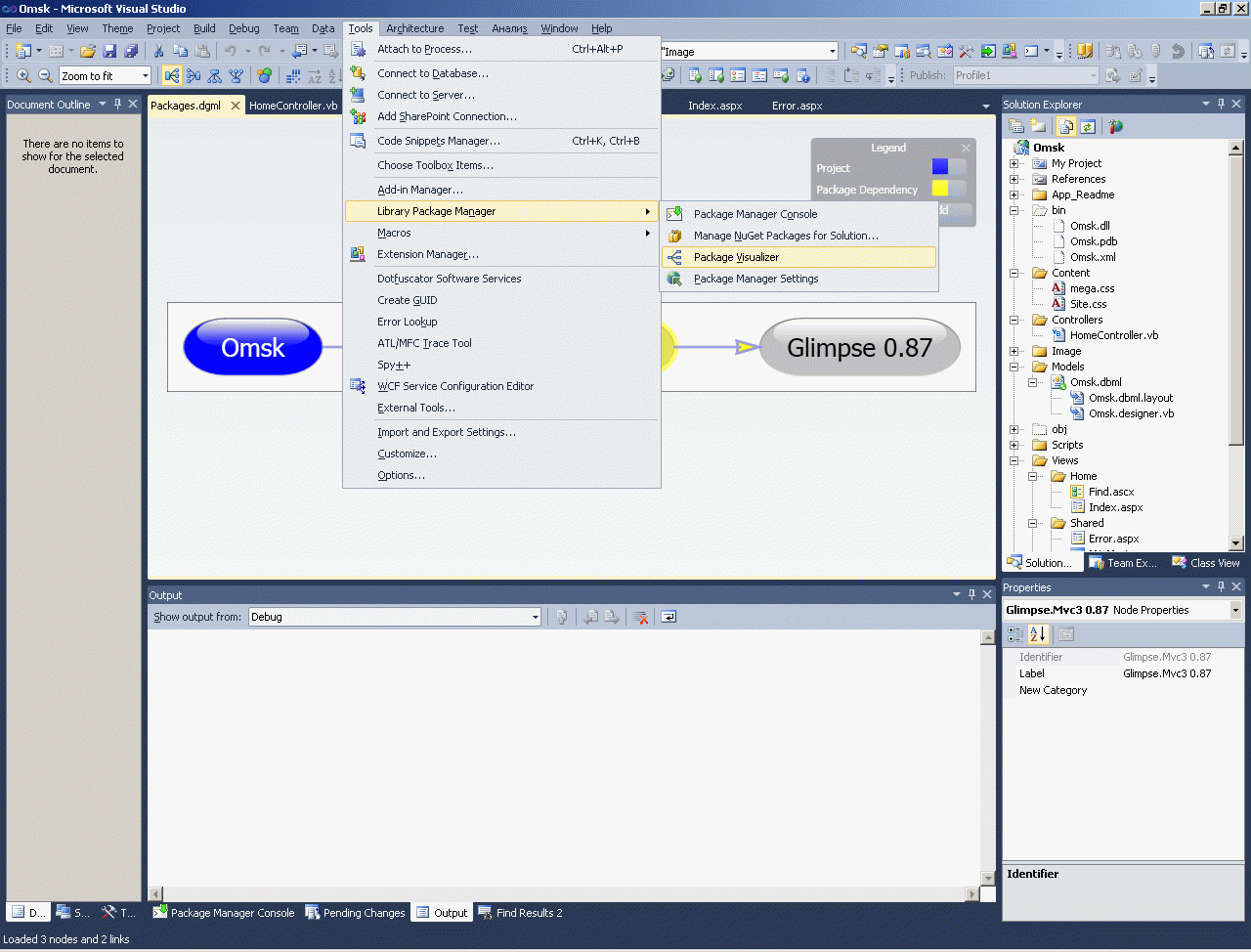Switch to the Error.aspx tab

click(798, 106)
